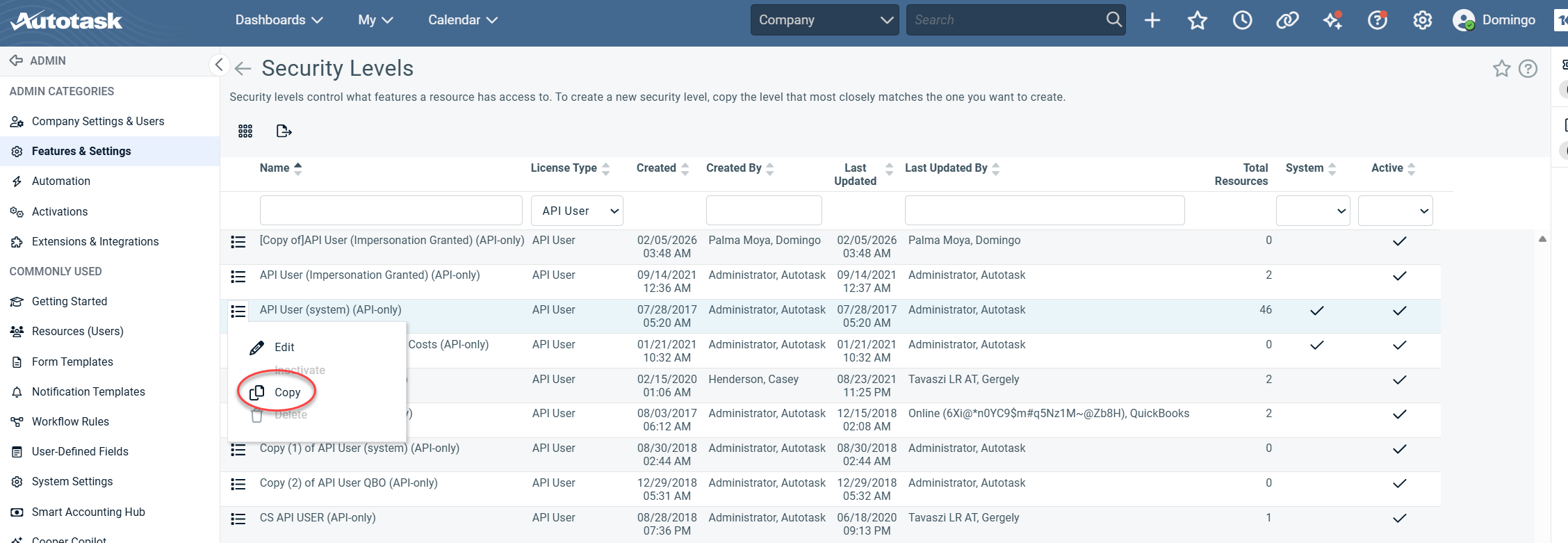This screenshot has width=1568, height=543.
Task: Open the License Type filter dropdown
Action: click(577, 211)
